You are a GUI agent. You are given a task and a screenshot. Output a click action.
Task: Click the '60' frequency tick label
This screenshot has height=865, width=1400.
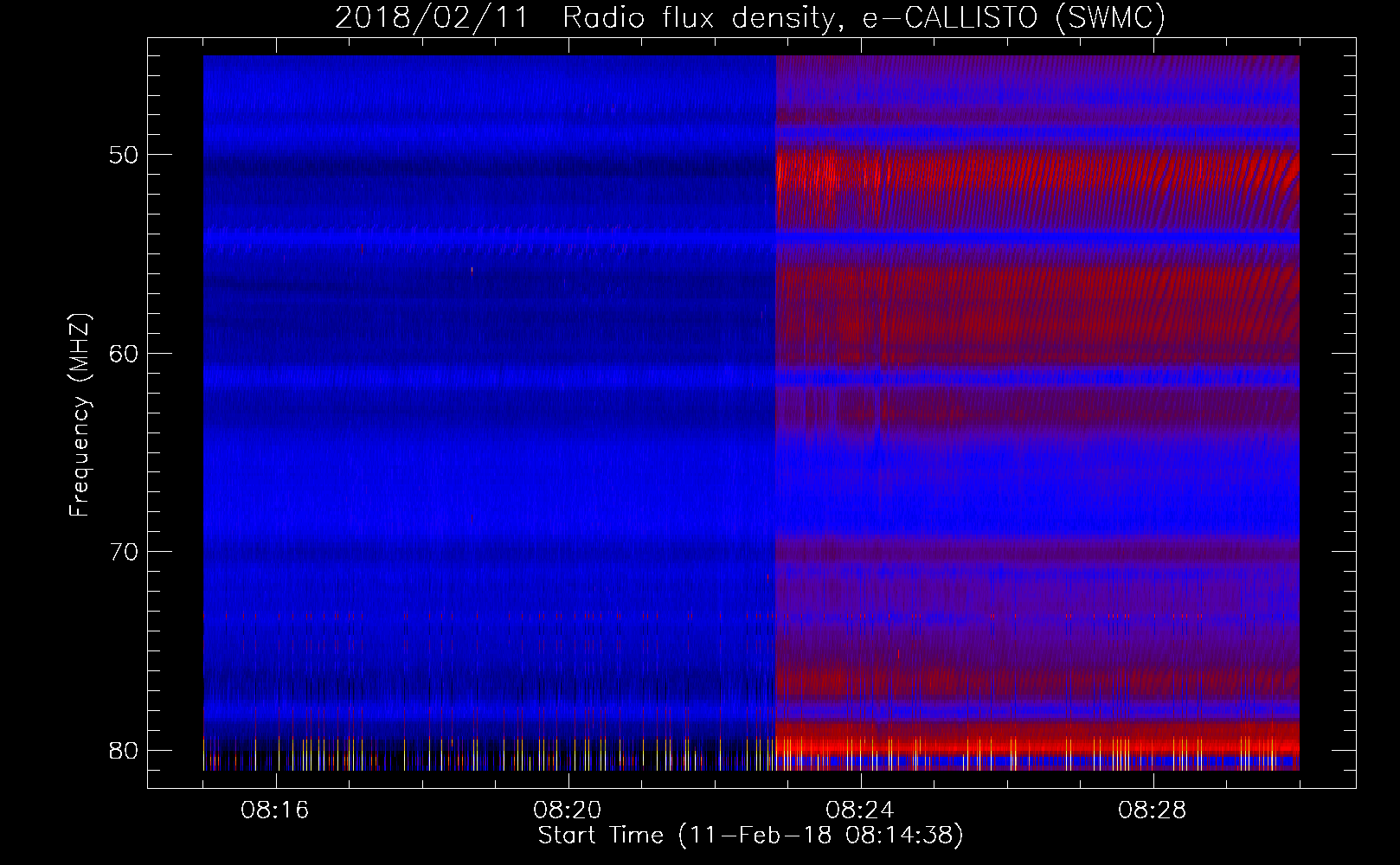pos(125,354)
